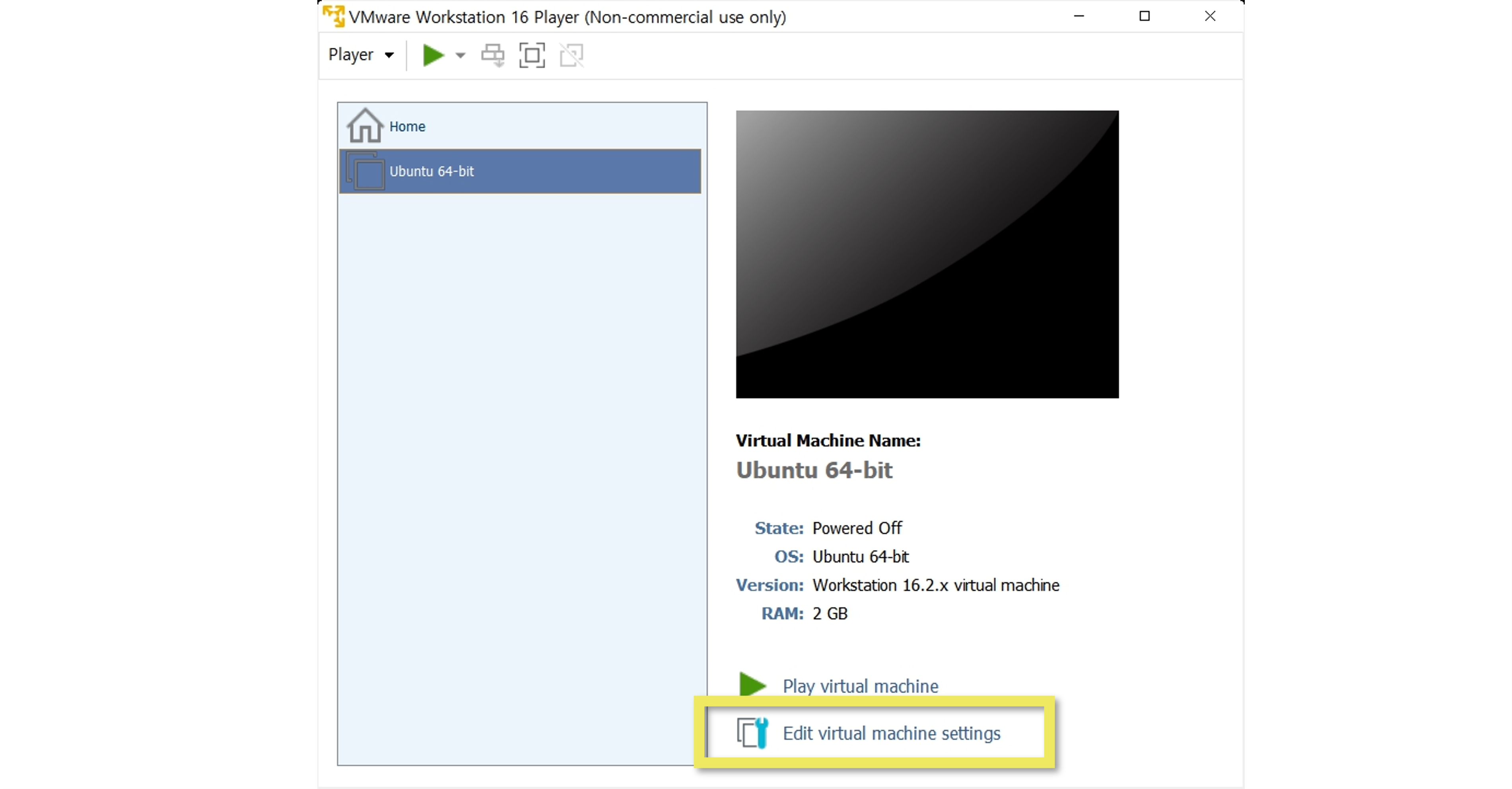Click the Unity mode toolbar icon

click(x=571, y=55)
